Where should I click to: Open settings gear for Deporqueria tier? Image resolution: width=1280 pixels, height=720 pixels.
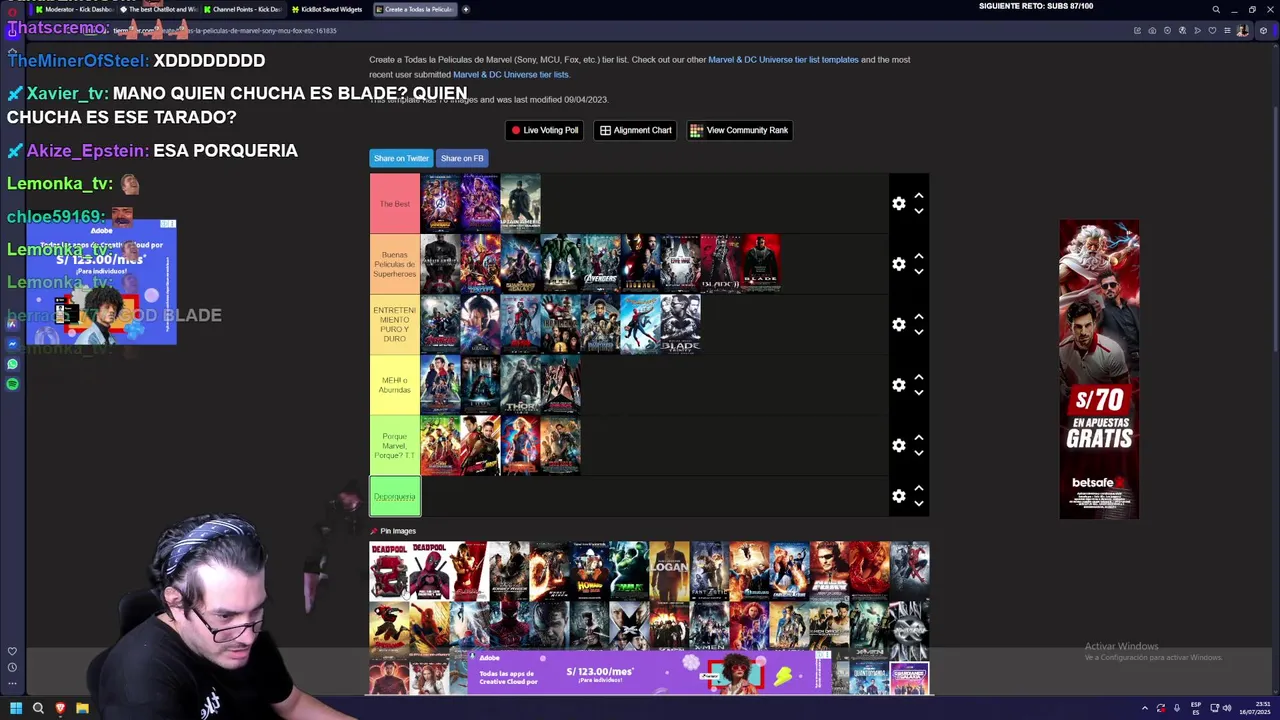[898, 496]
